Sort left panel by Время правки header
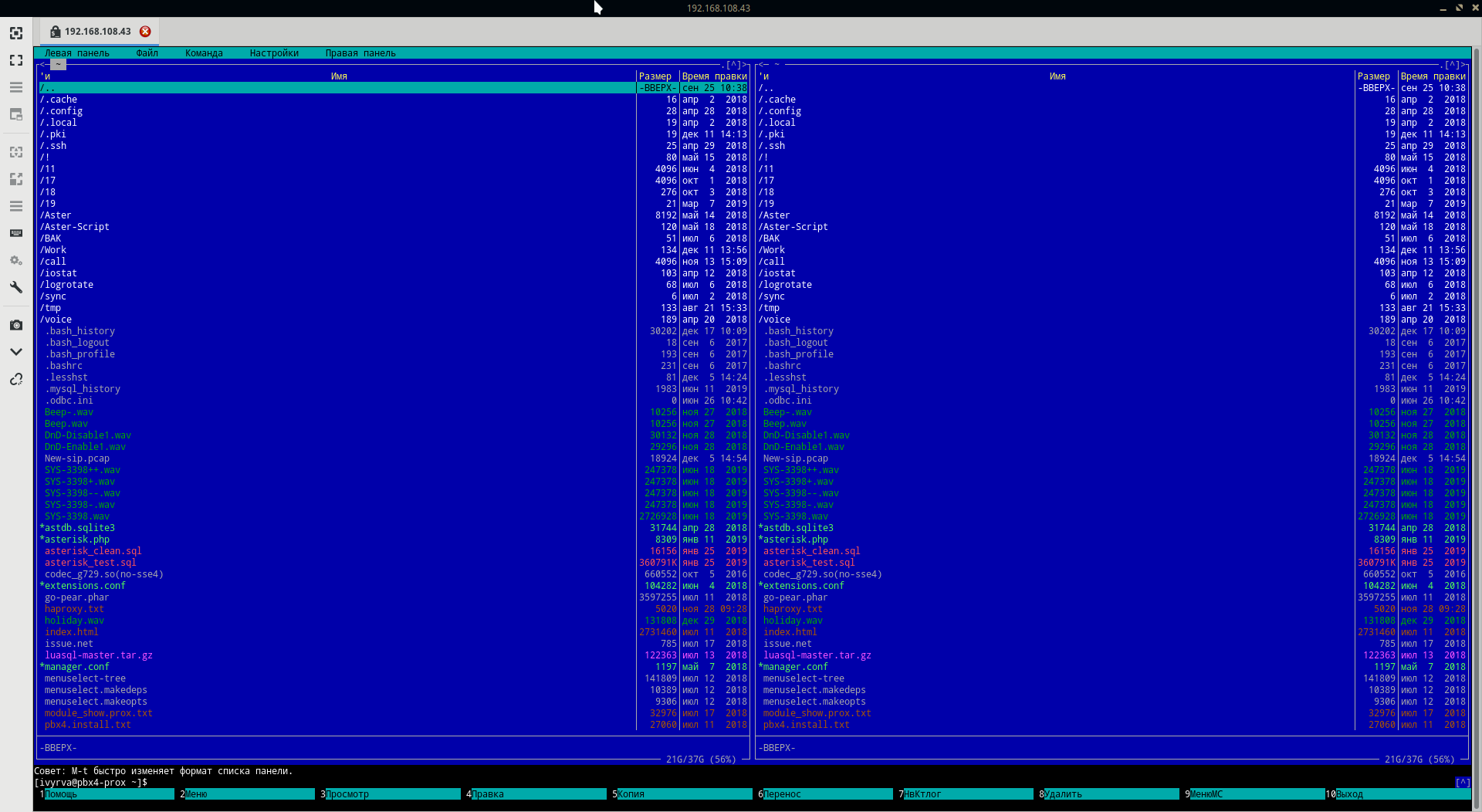1482x812 pixels. tap(715, 76)
